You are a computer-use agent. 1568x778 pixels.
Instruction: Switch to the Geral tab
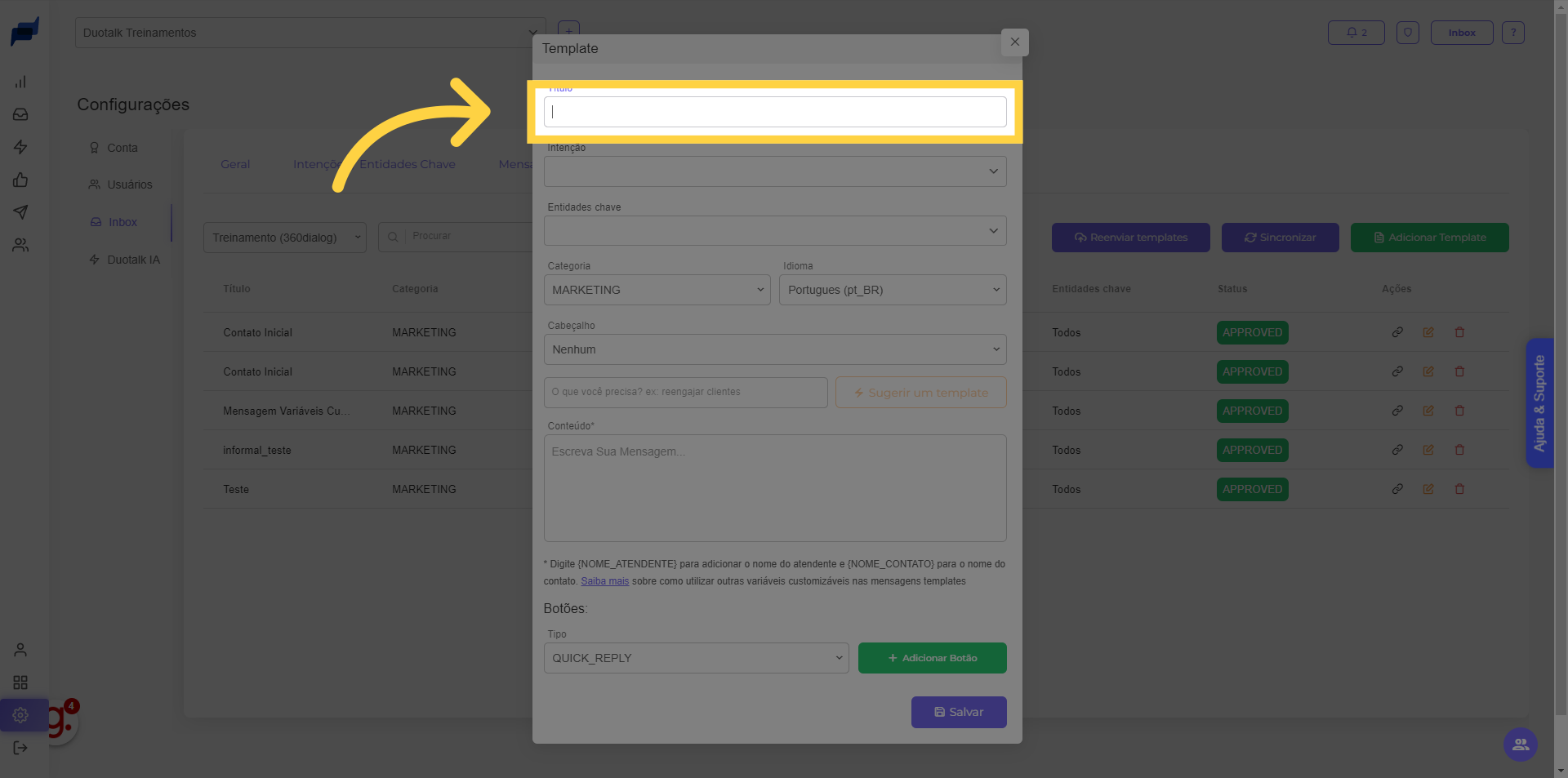[x=235, y=164]
